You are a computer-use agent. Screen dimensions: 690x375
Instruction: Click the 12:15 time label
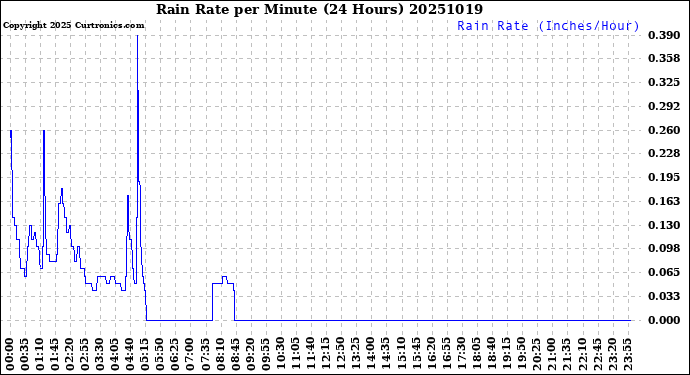click(x=326, y=355)
